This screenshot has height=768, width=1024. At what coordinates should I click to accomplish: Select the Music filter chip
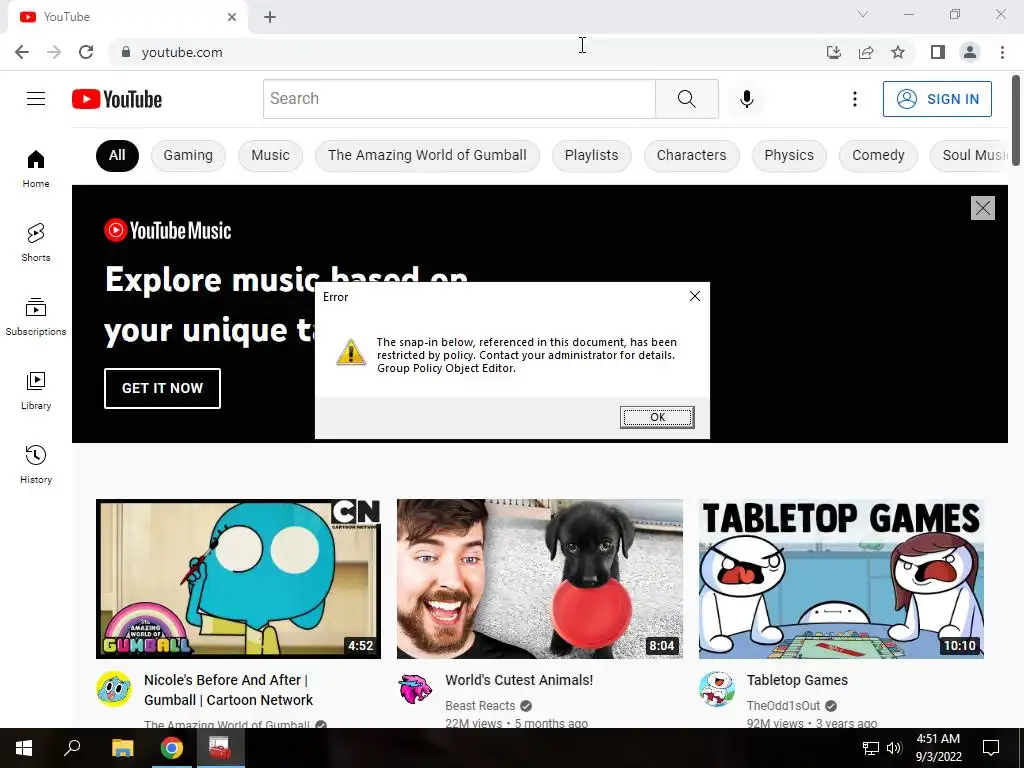(x=270, y=155)
